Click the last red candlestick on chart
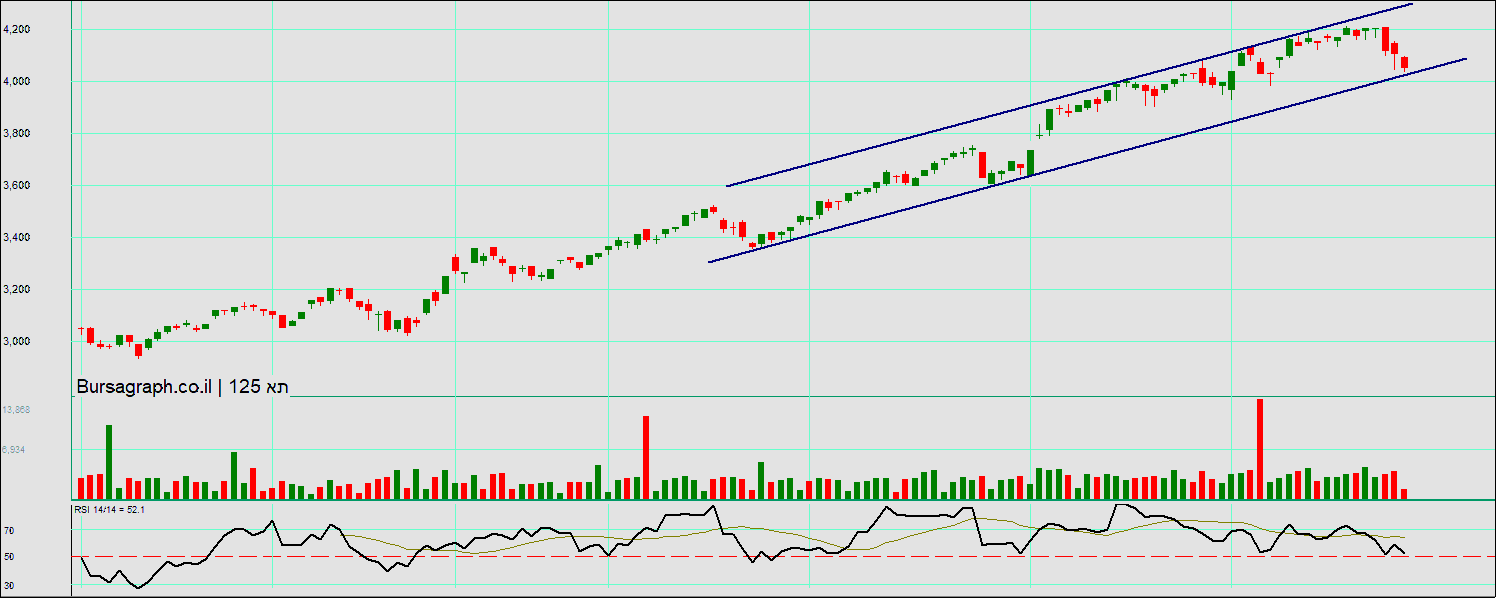 [x=1404, y=63]
